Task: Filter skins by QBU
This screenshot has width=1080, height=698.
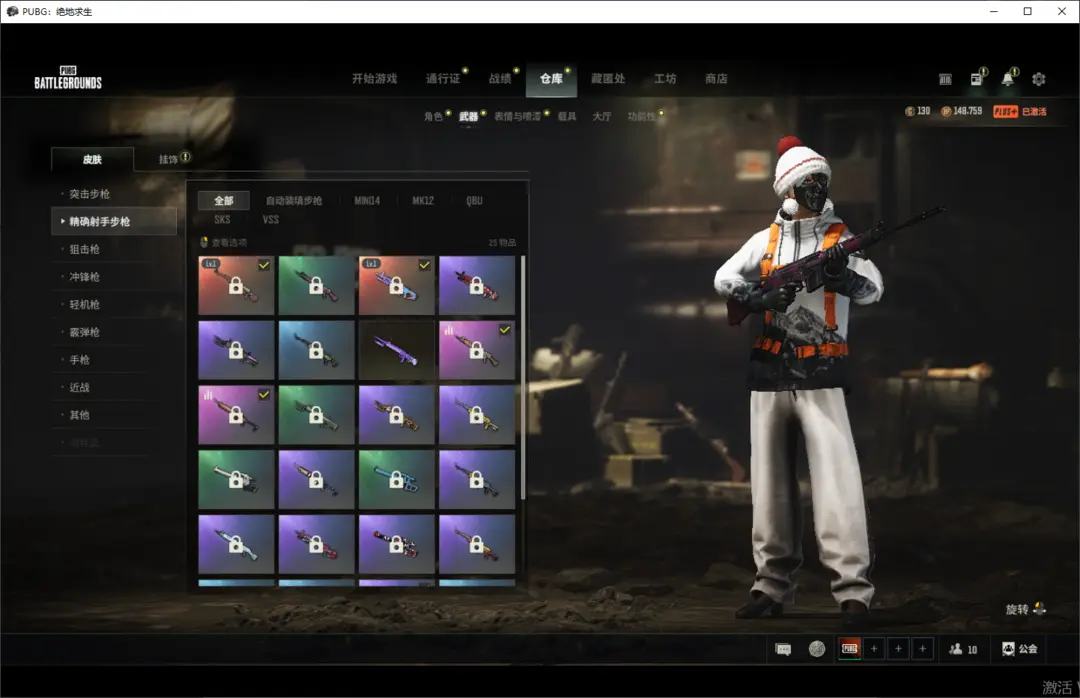Action: tap(475, 201)
